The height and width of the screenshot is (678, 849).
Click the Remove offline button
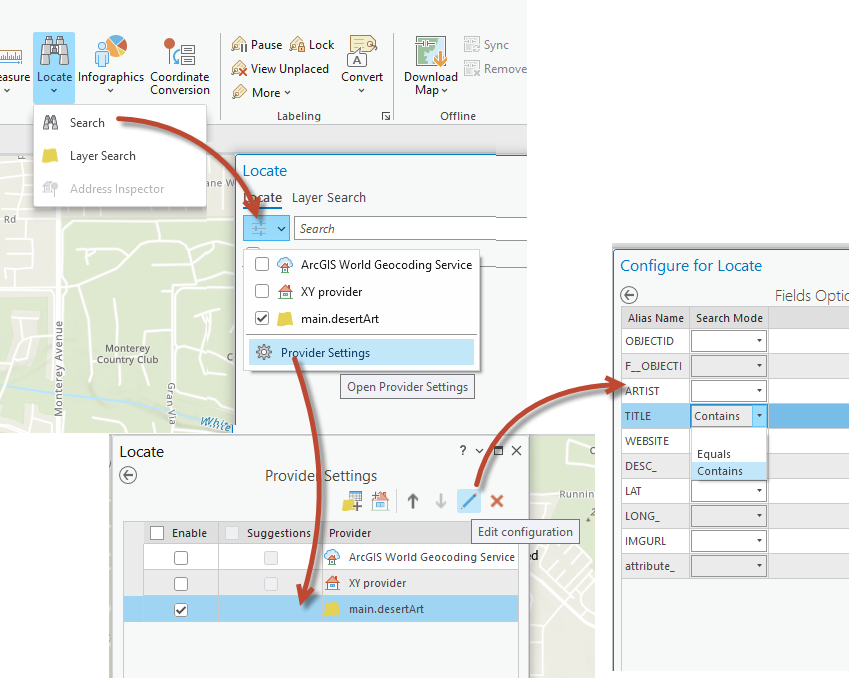(x=495, y=69)
